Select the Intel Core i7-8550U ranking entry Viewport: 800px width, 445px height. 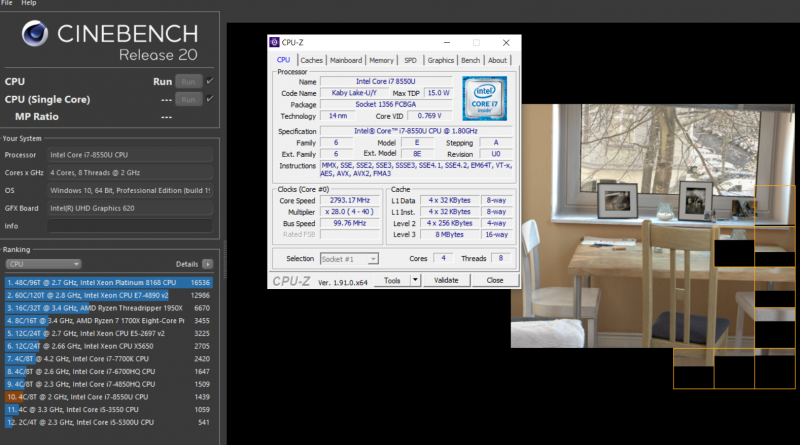[x=107, y=396]
